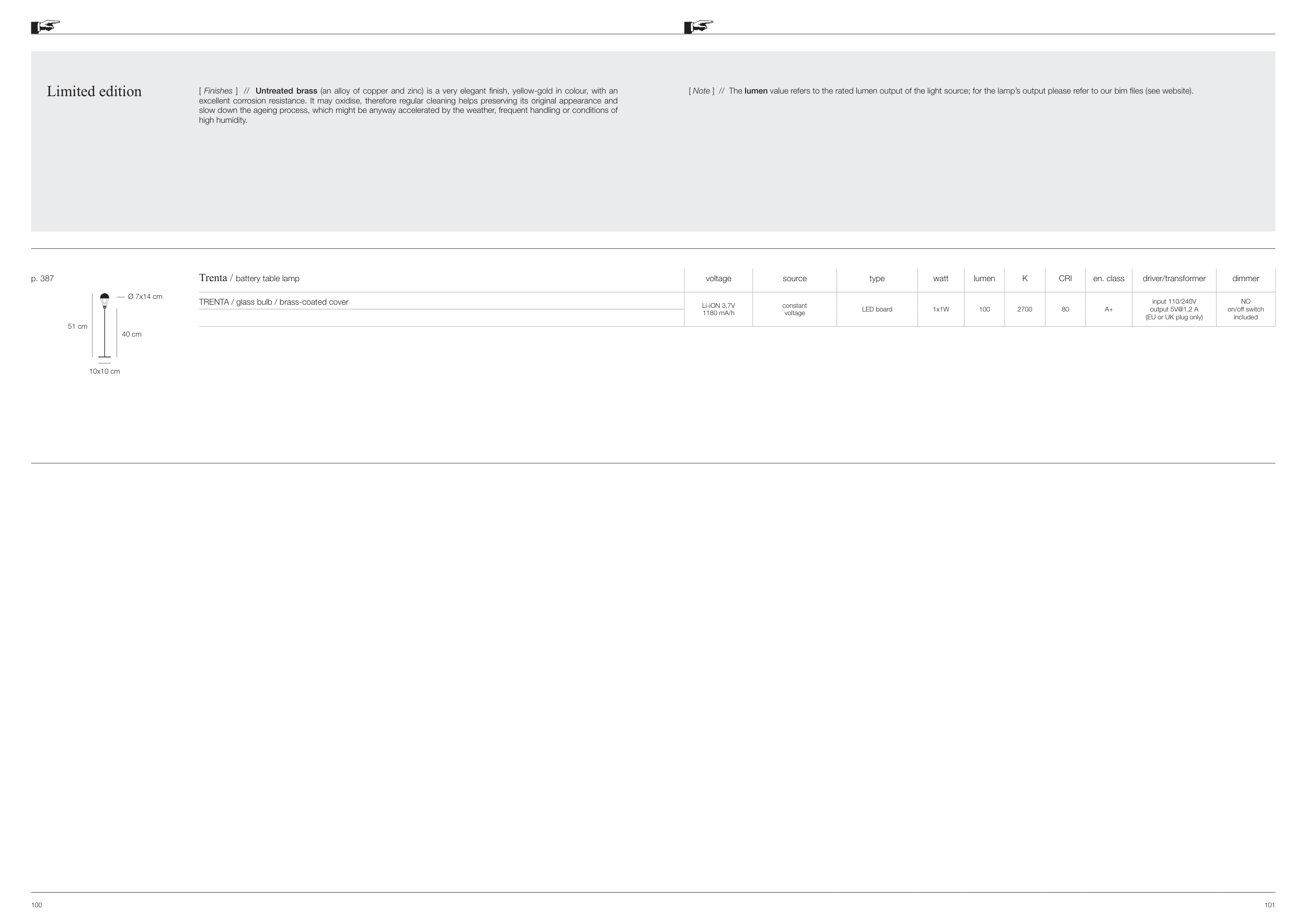Image resolution: width=1307 pixels, height=924 pixels.
Task: Click the driver/transformer column header
Action: point(1174,278)
